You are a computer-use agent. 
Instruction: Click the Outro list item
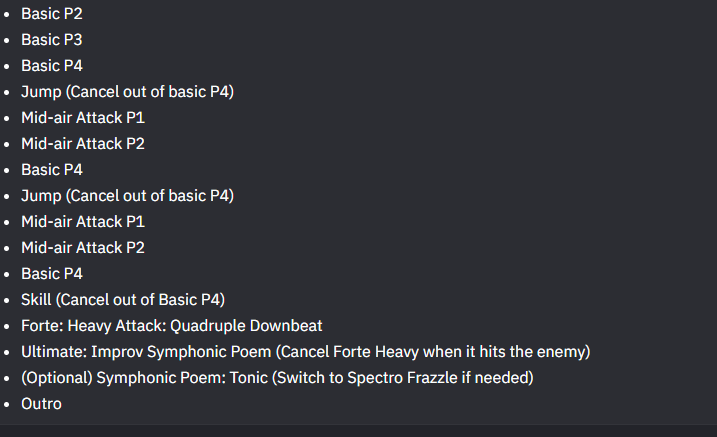[x=41, y=405]
